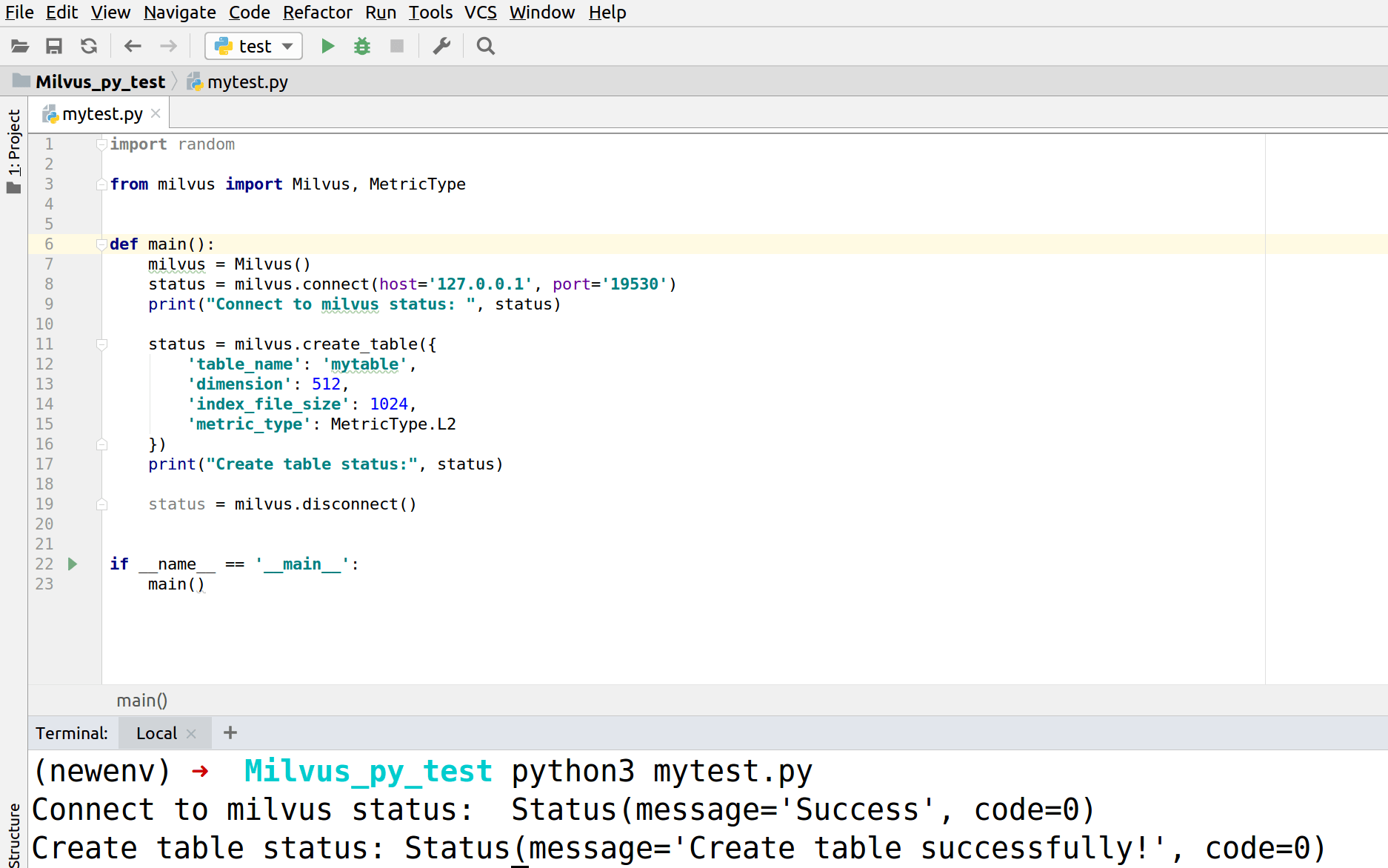Click the mytest.py breadcrumb item
The height and width of the screenshot is (868, 1388).
click(238, 81)
